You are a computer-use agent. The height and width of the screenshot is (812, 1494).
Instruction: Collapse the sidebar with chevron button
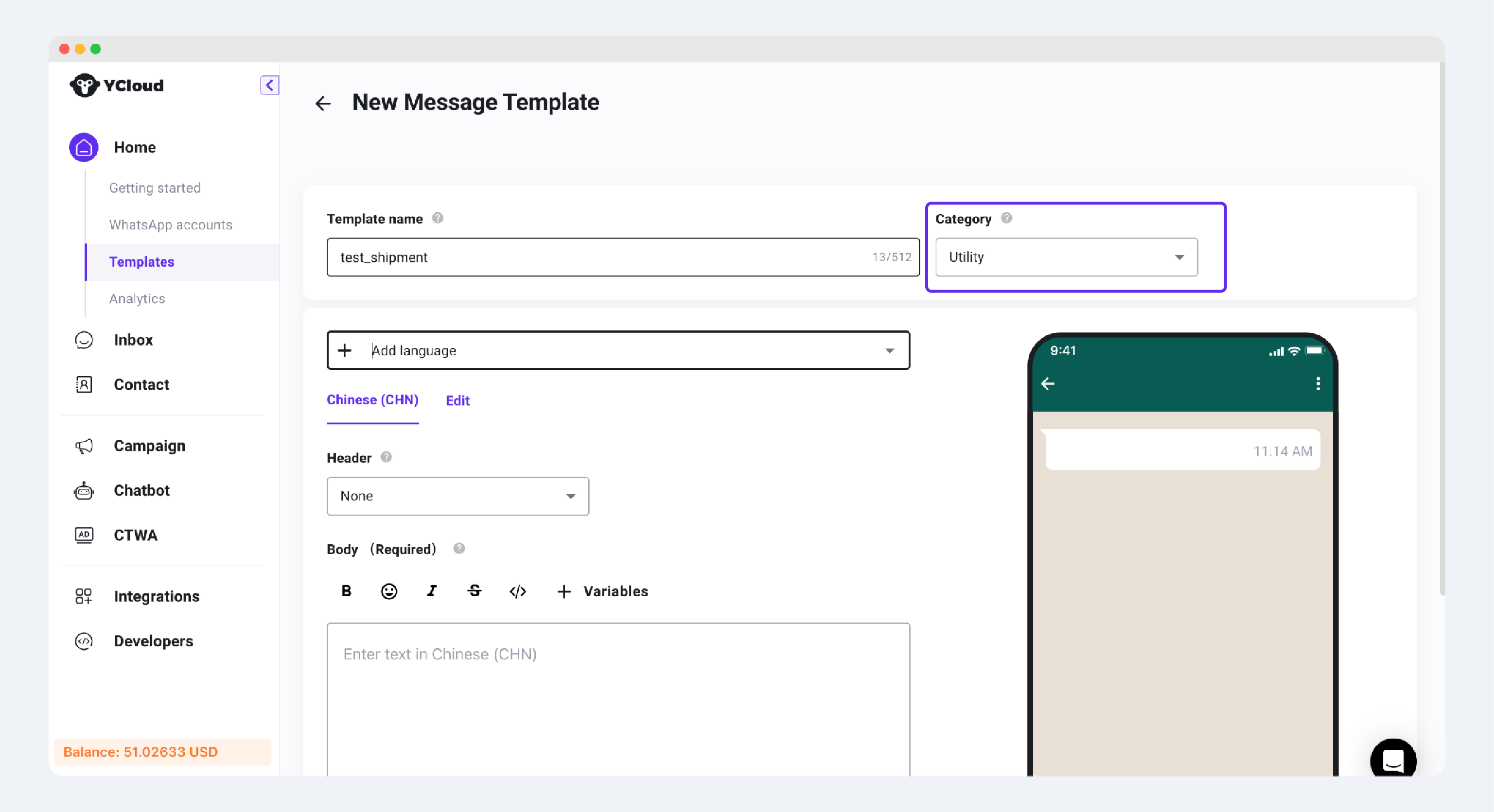click(269, 85)
